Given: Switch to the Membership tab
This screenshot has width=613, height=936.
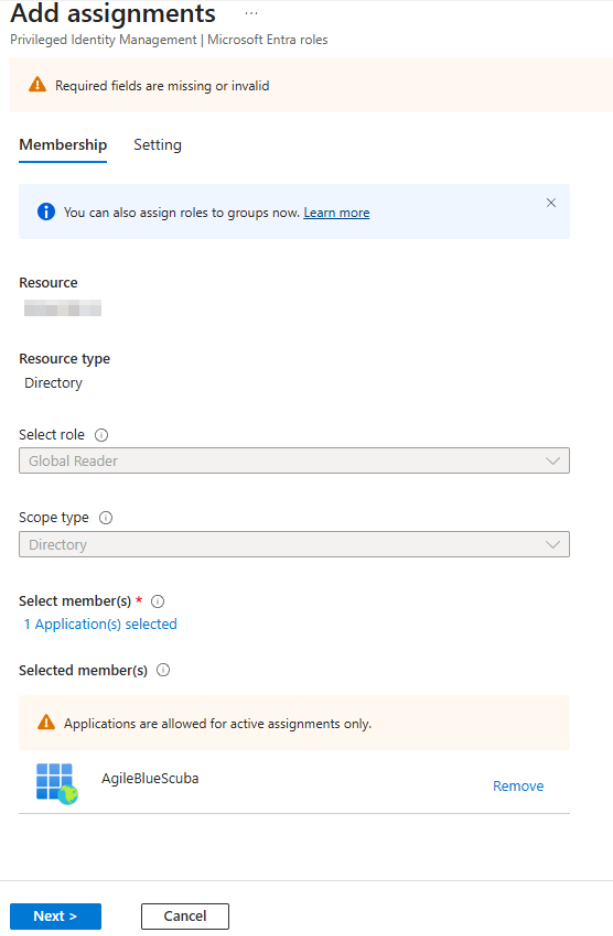Looking at the screenshot, I should [63, 145].
